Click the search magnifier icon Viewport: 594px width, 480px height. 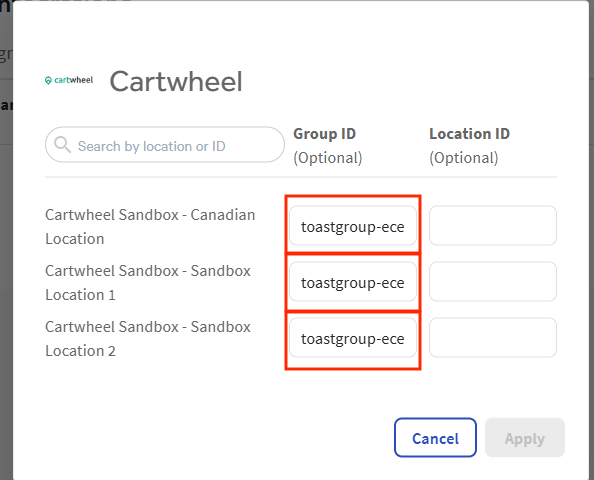click(62, 145)
